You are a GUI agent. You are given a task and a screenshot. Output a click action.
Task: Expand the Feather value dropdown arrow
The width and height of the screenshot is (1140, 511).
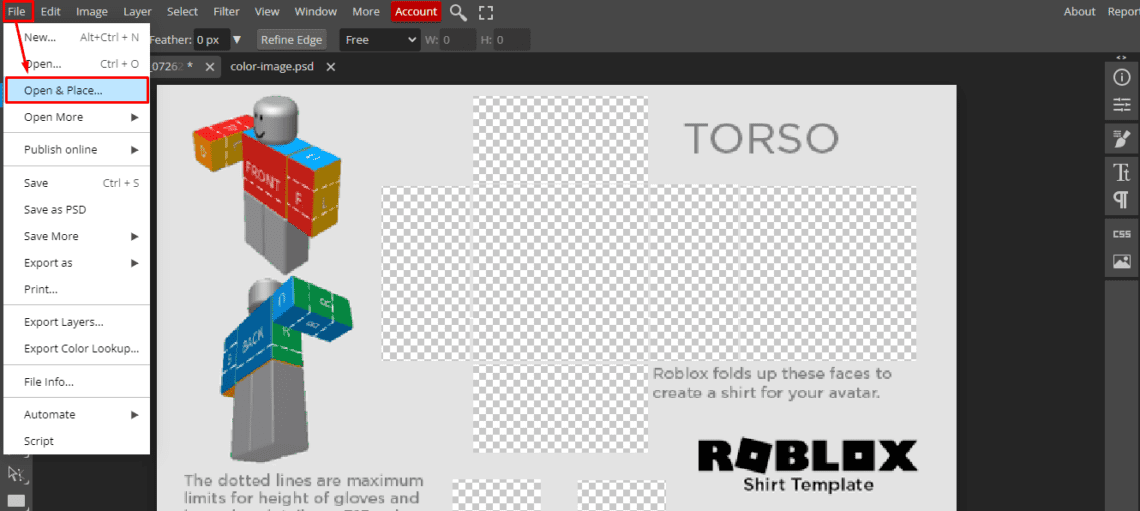237,40
